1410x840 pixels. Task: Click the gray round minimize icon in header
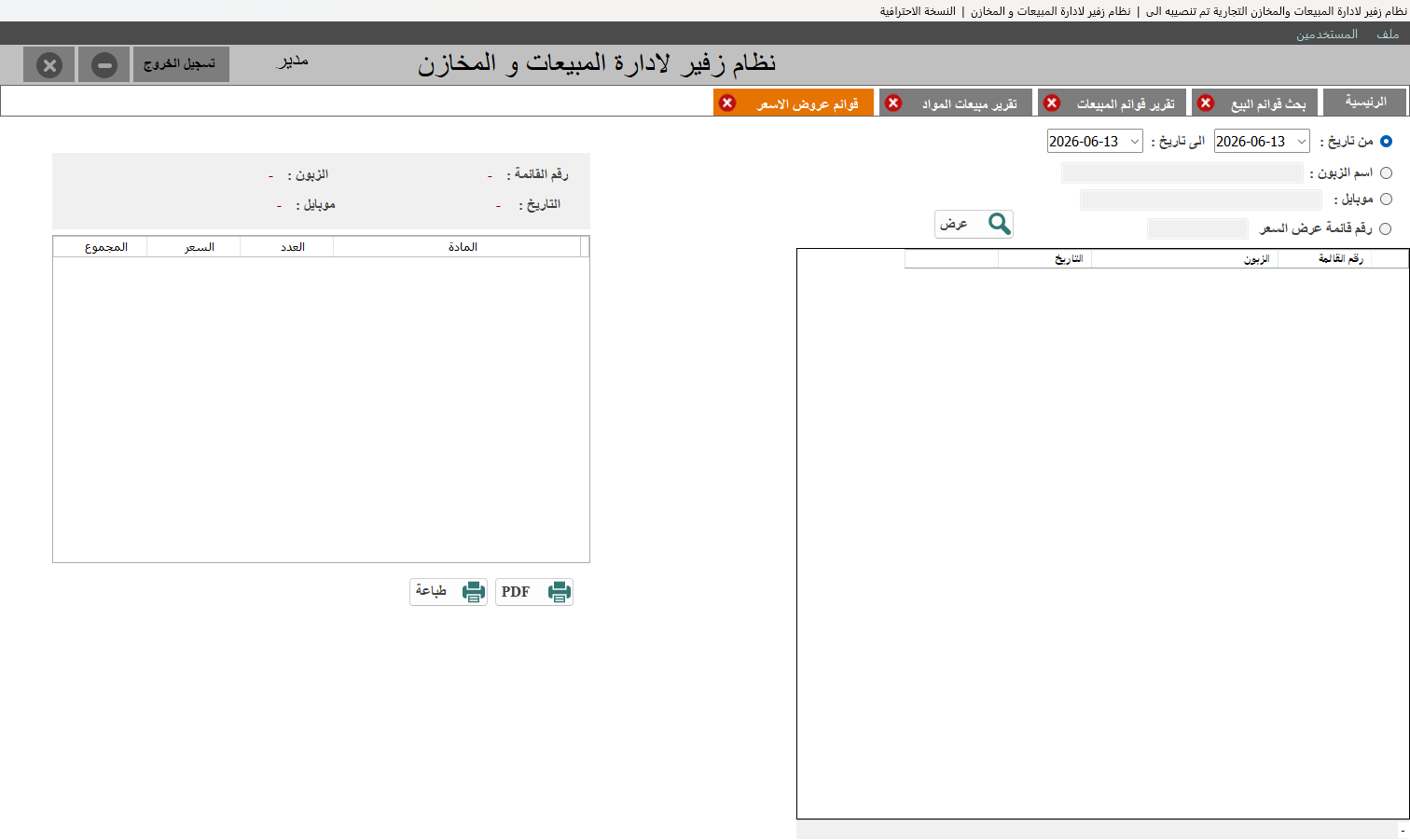104,65
